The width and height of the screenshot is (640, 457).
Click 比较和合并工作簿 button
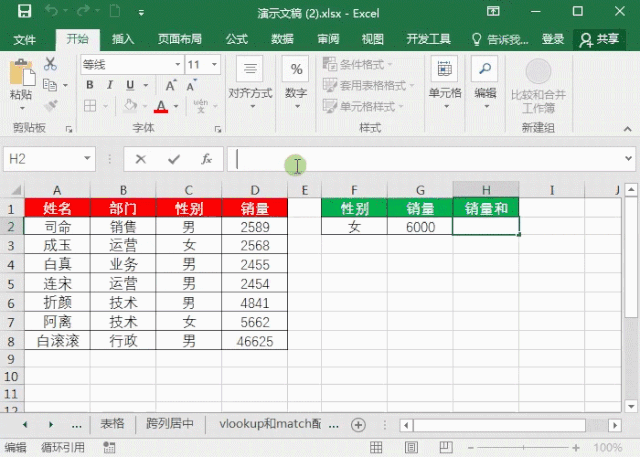538,87
